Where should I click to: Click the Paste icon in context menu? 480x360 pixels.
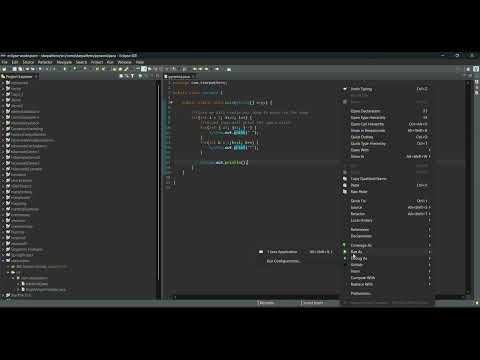tap(345, 185)
